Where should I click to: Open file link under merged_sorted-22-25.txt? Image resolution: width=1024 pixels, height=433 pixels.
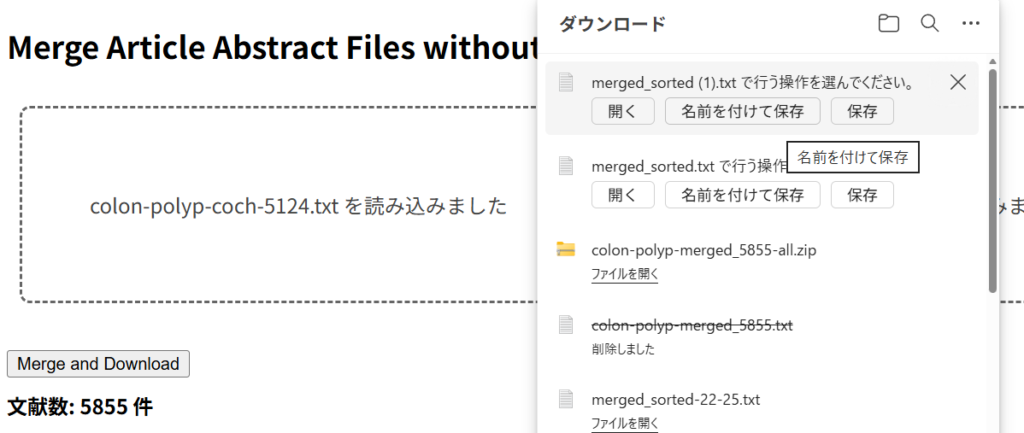[624, 423]
